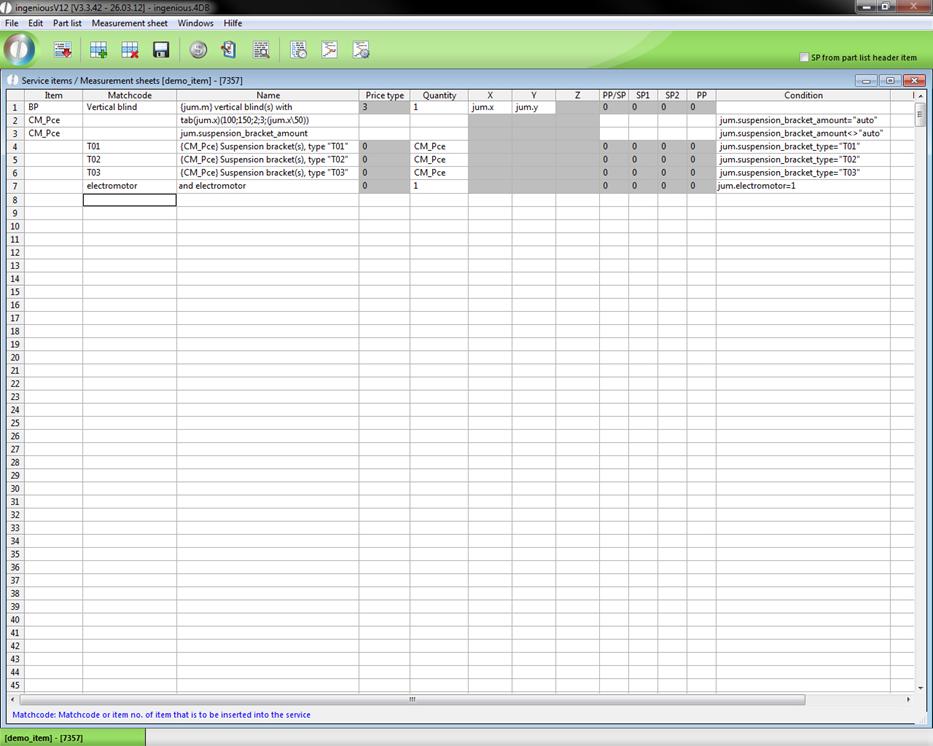Select row 7 header for electromotor
The width and height of the screenshot is (933, 746).
coord(15,186)
